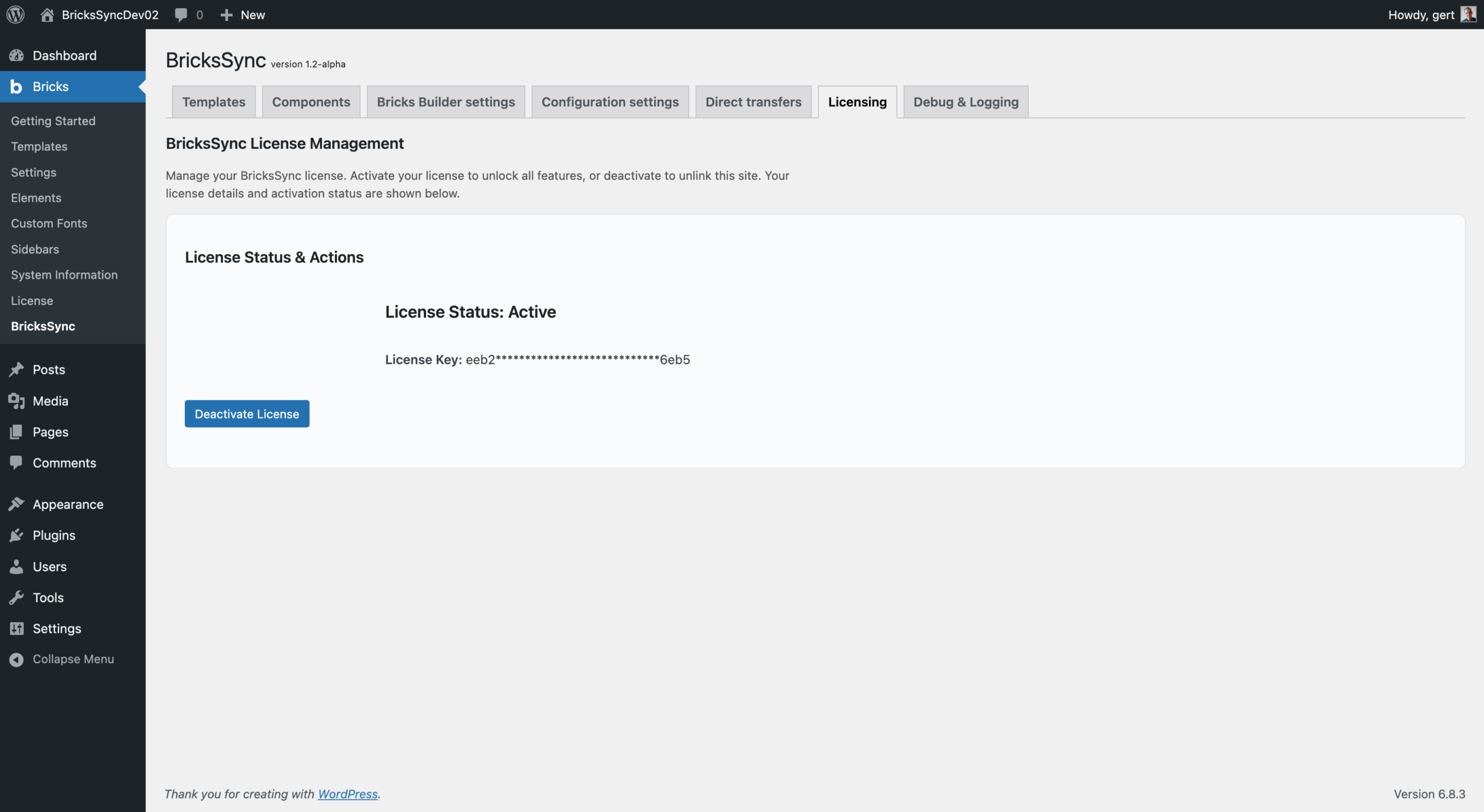Click the Posts pushpin icon
Viewport: 1484px width, 812px height.
tap(16, 370)
